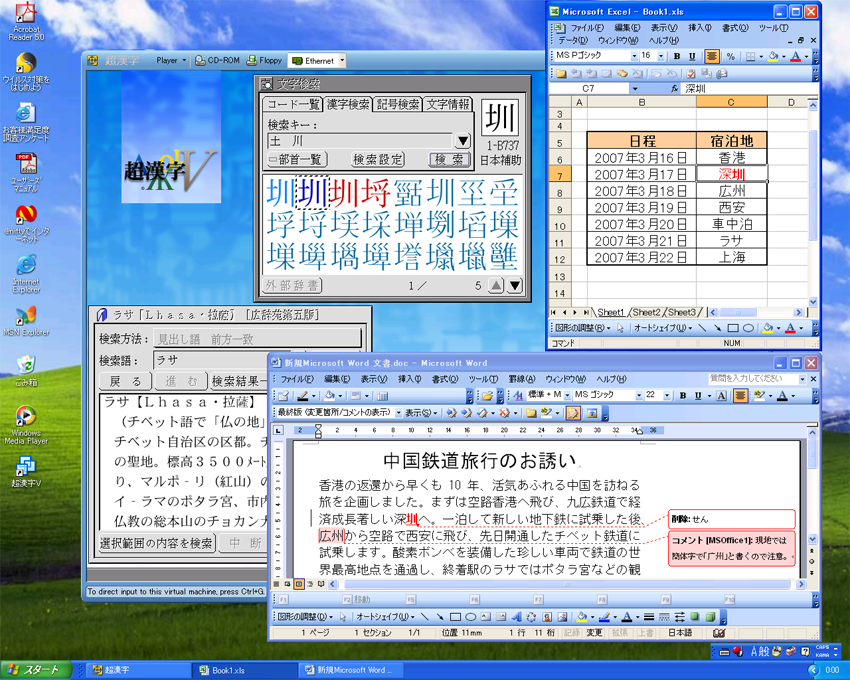Viewport: 850px width, 680px height.
Task: Select cell containing 上海 in Excel
Action: coord(731,257)
